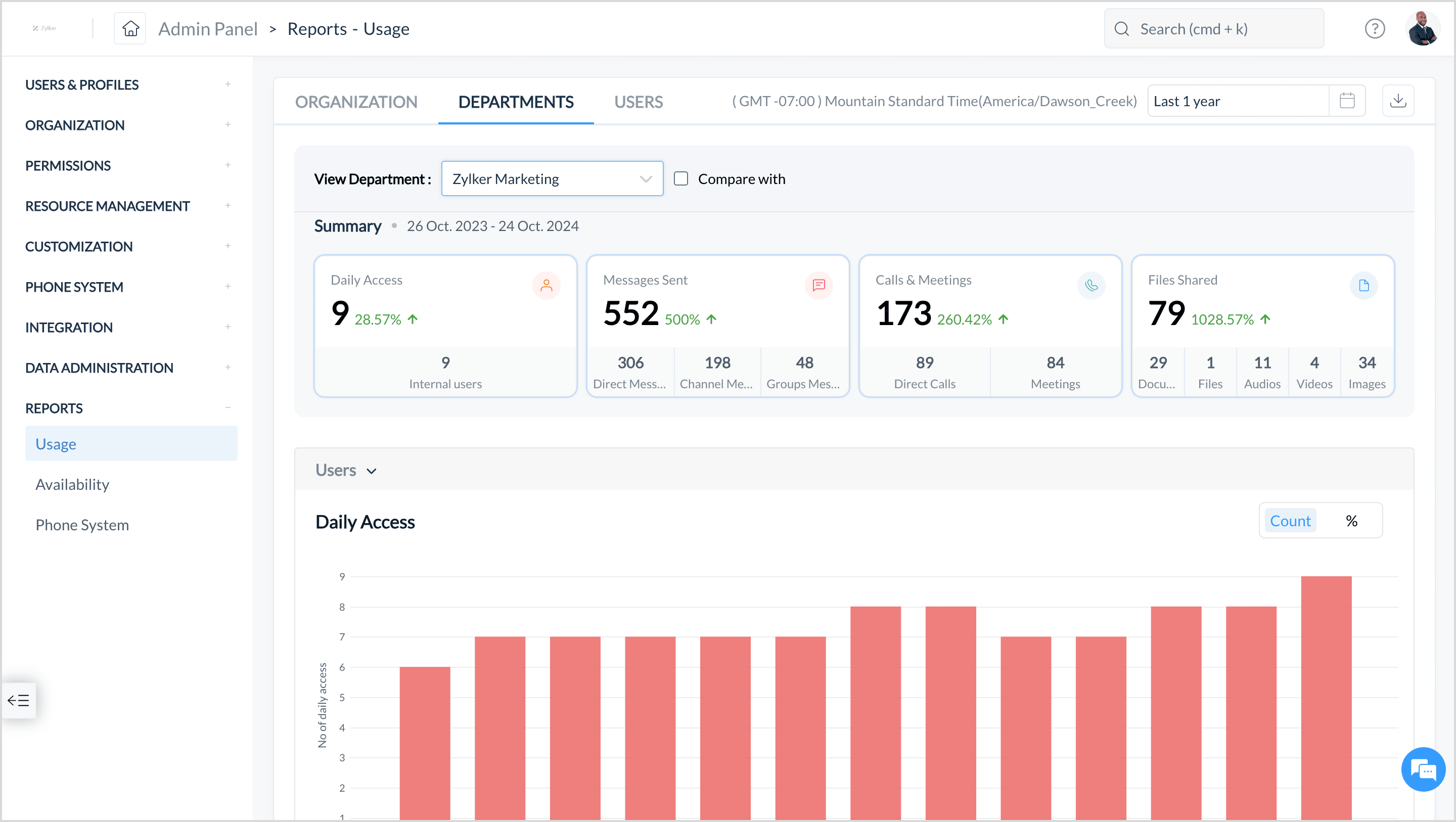Click the 84 Meetings stat

click(1055, 372)
